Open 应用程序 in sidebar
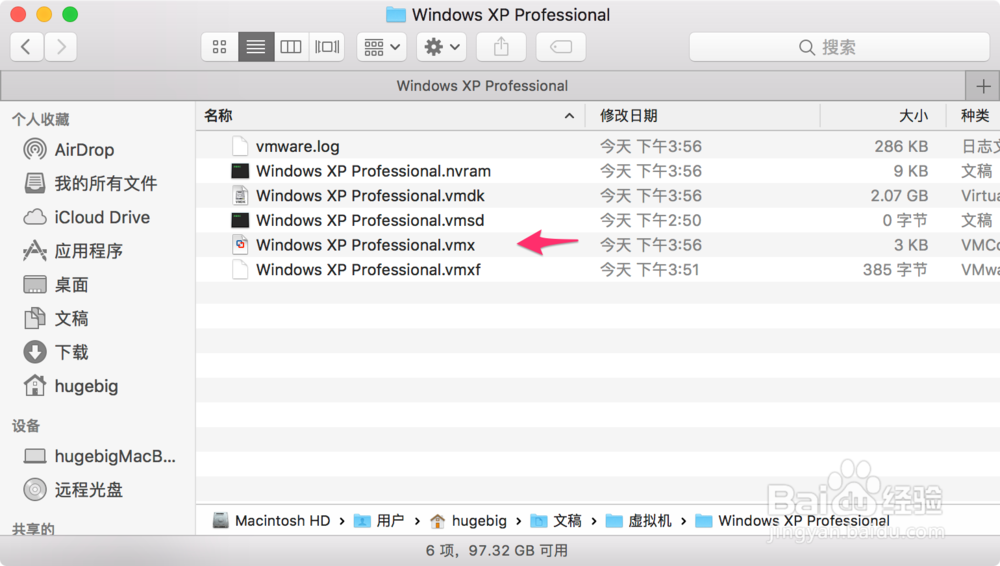Screen dimensions: 1000x566 [x=89, y=251]
